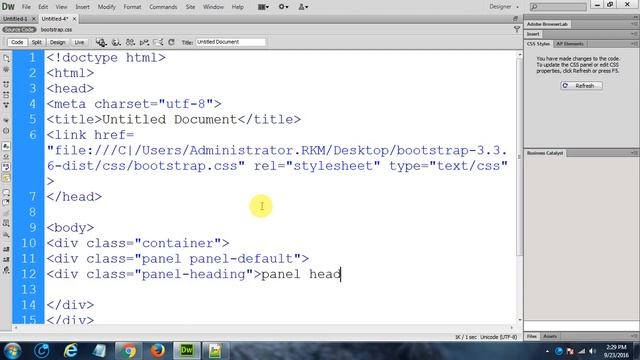Check browser compatibility via toolbar icon
Viewport: 640px width, 360px height.
pyautogui.click(x=158, y=42)
